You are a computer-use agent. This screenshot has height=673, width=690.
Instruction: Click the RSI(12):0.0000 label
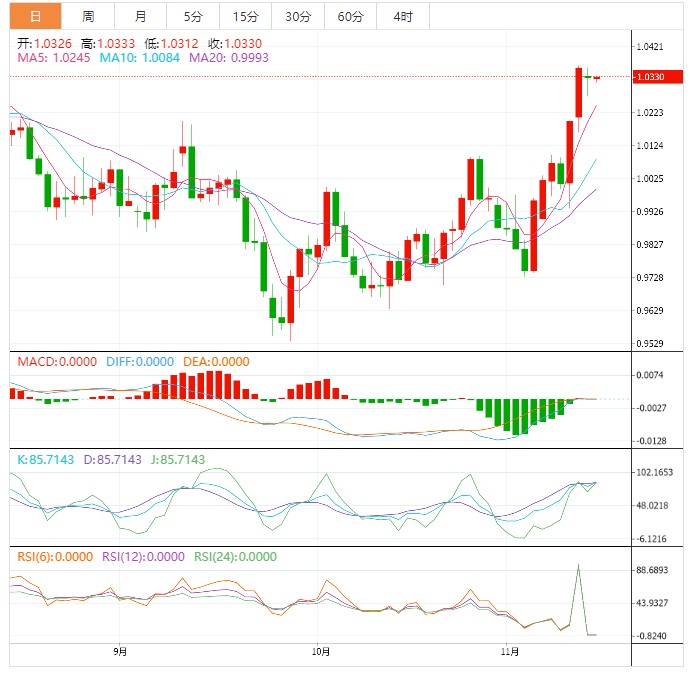point(143,557)
